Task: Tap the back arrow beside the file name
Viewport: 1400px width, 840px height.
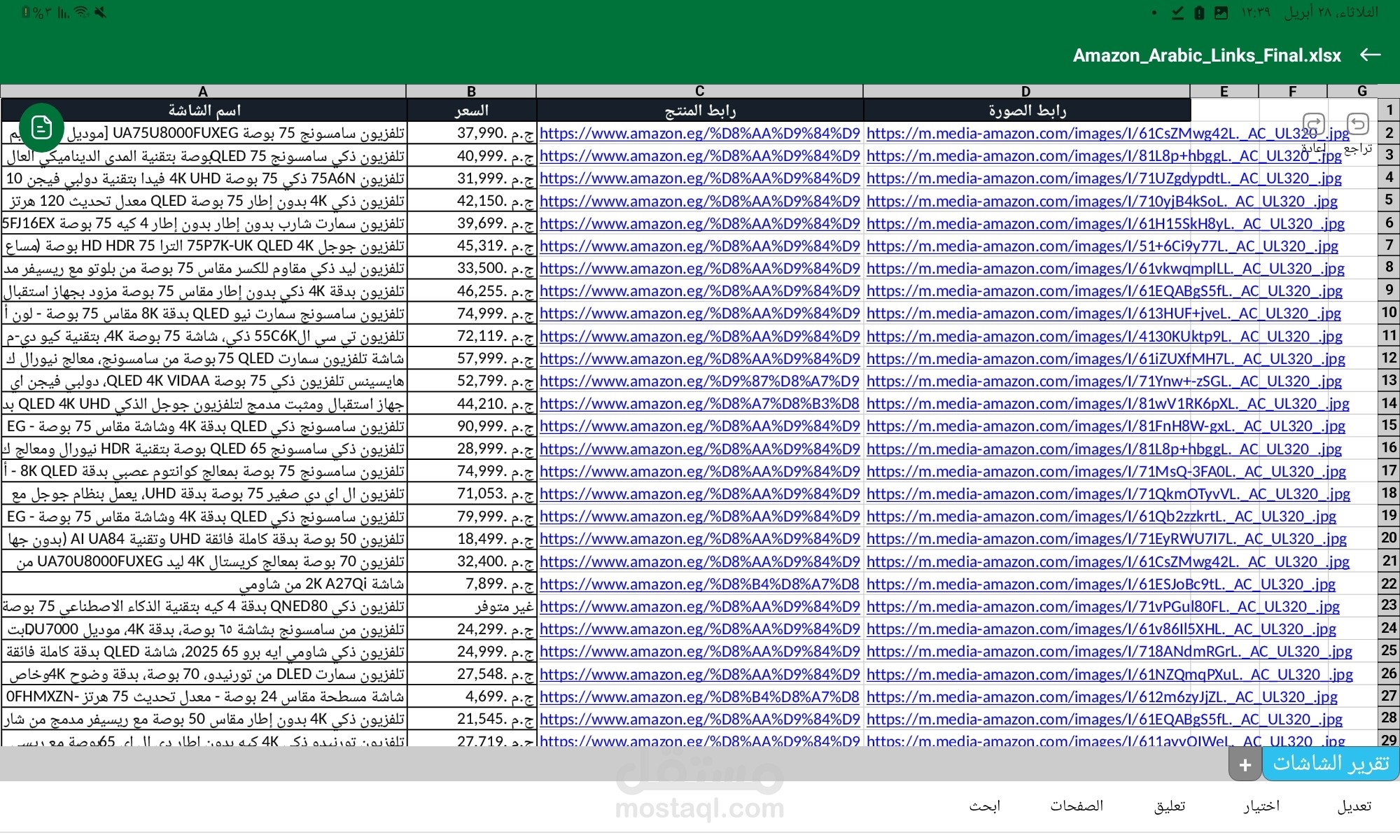Action: (1370, 55)
